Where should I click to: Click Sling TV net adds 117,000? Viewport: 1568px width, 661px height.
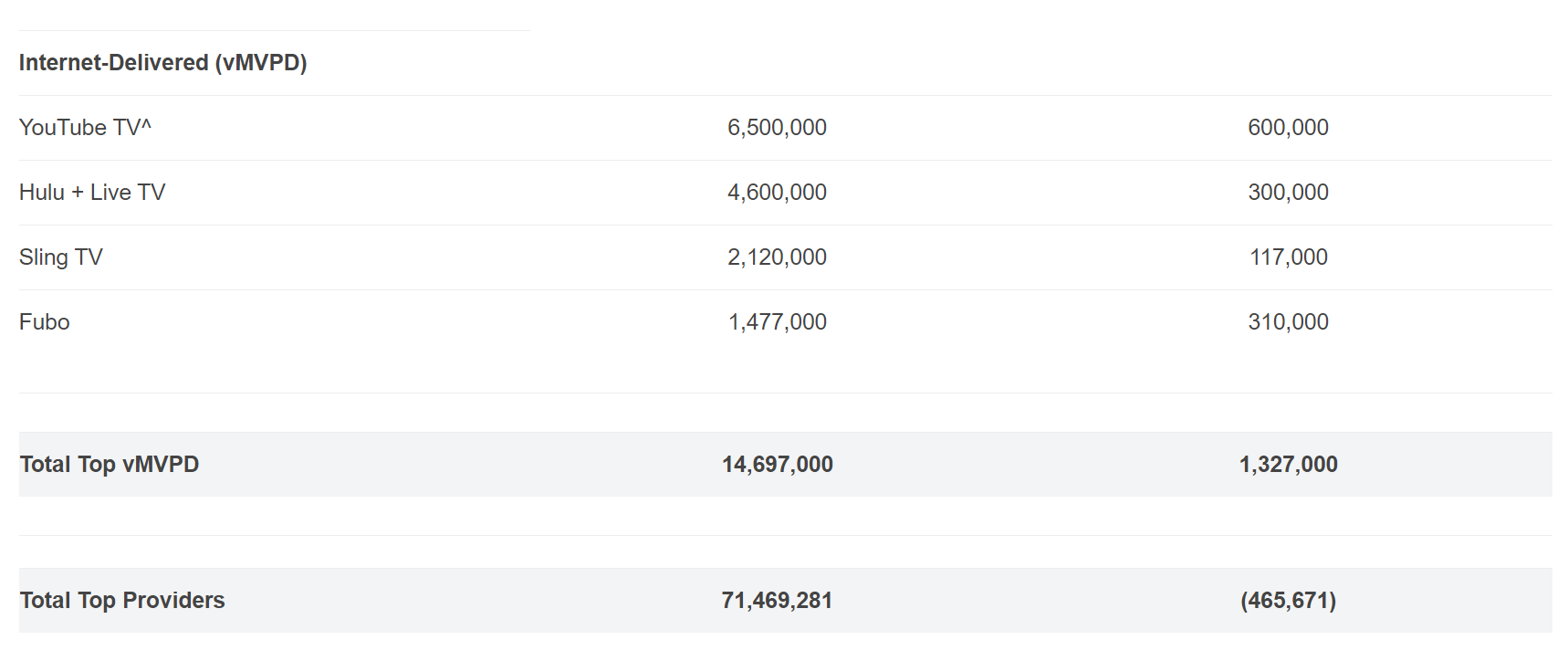pos(1288,257)
